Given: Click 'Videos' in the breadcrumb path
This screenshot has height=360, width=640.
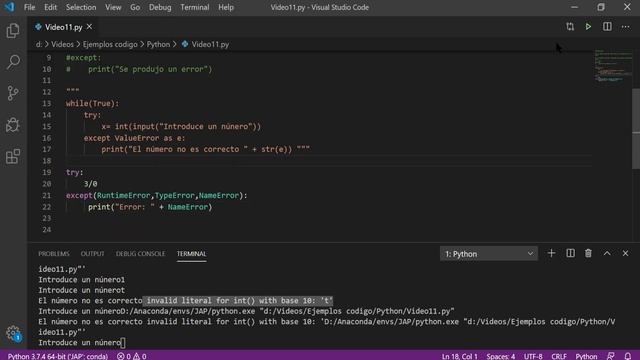Looking at the screenshot, I should 62,44.
